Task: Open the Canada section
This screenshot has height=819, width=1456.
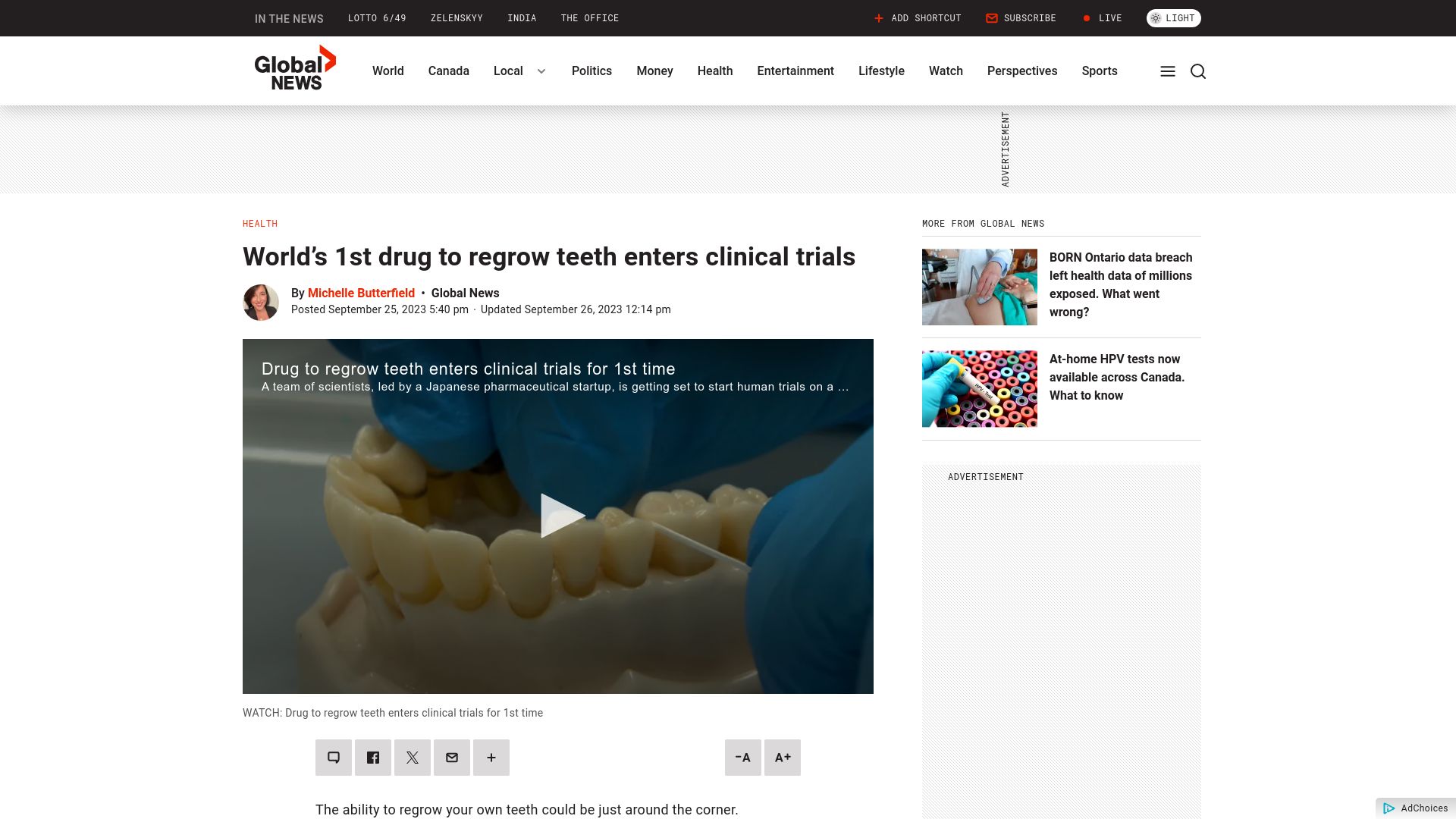Action: pos(448,71)
